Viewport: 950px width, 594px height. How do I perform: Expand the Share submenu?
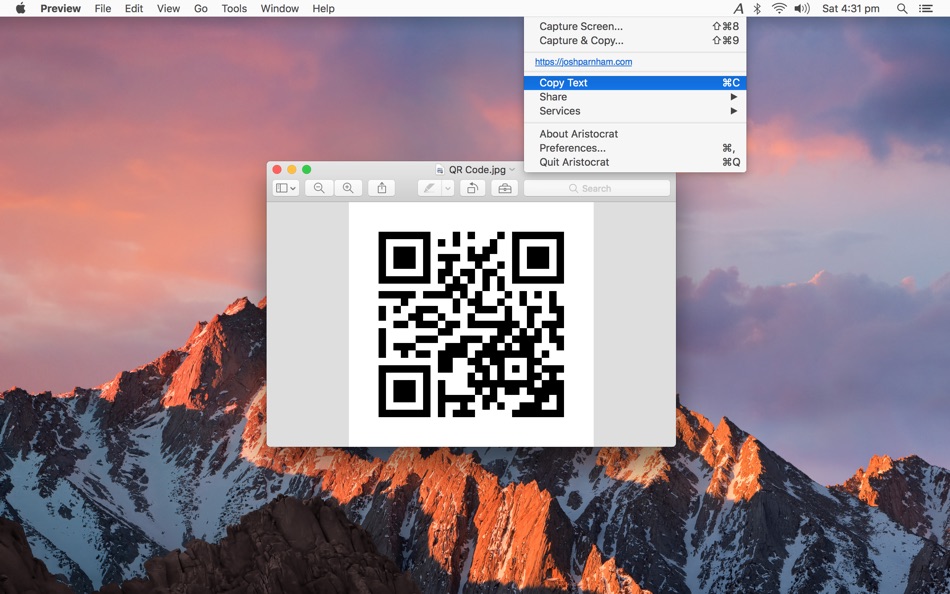coord(635,97)
